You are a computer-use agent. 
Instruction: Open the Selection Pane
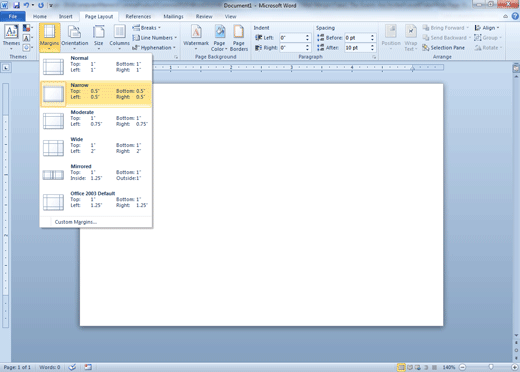444,48
